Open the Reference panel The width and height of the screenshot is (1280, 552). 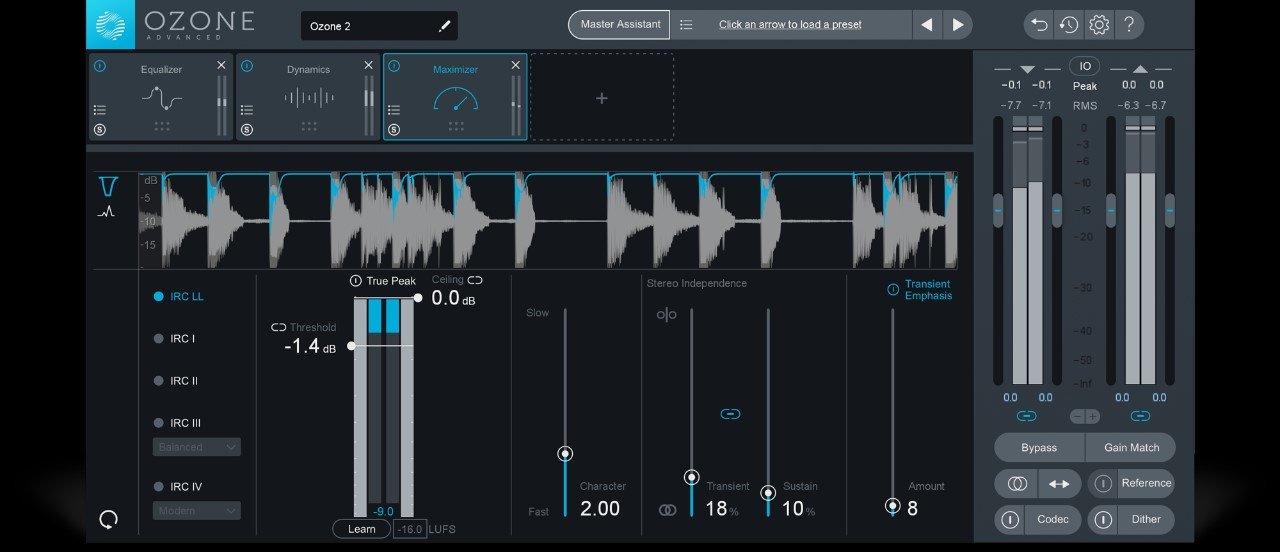pyautogui.click(x=1146, y=484)
